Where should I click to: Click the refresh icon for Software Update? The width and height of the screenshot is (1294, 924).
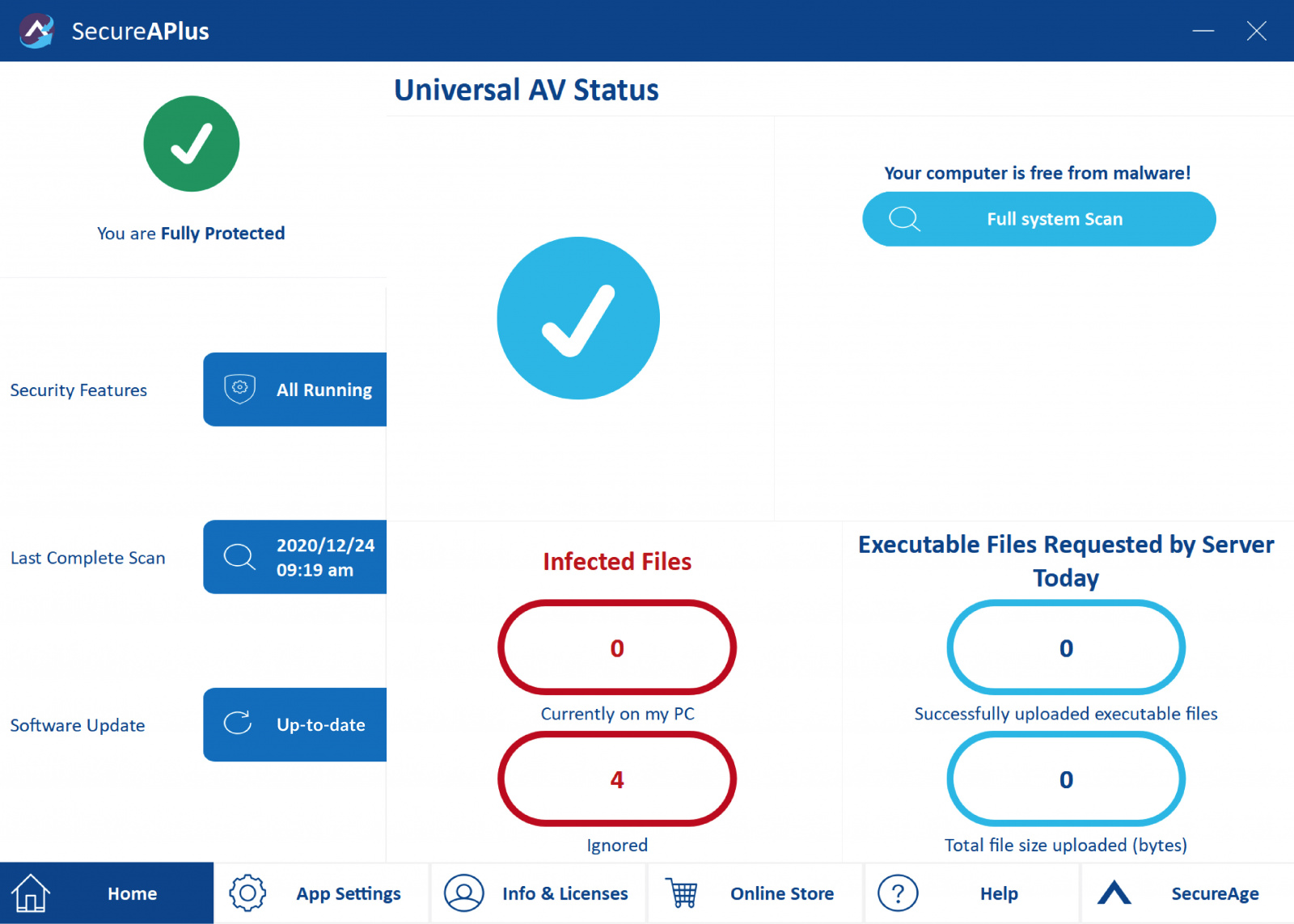click(238, 724)
